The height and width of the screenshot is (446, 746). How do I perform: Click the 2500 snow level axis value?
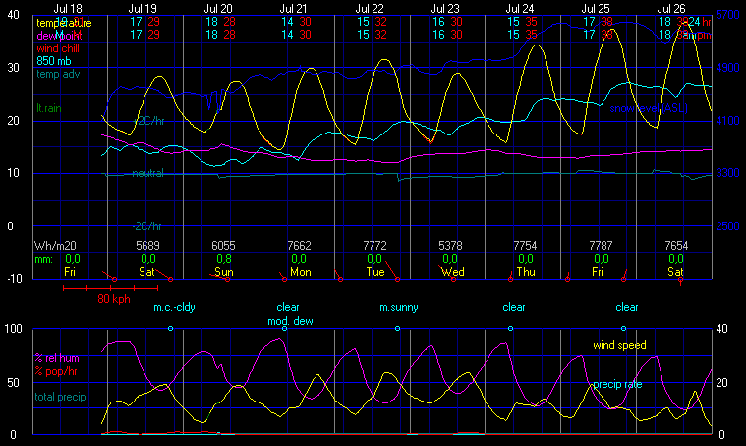point(728,226)
